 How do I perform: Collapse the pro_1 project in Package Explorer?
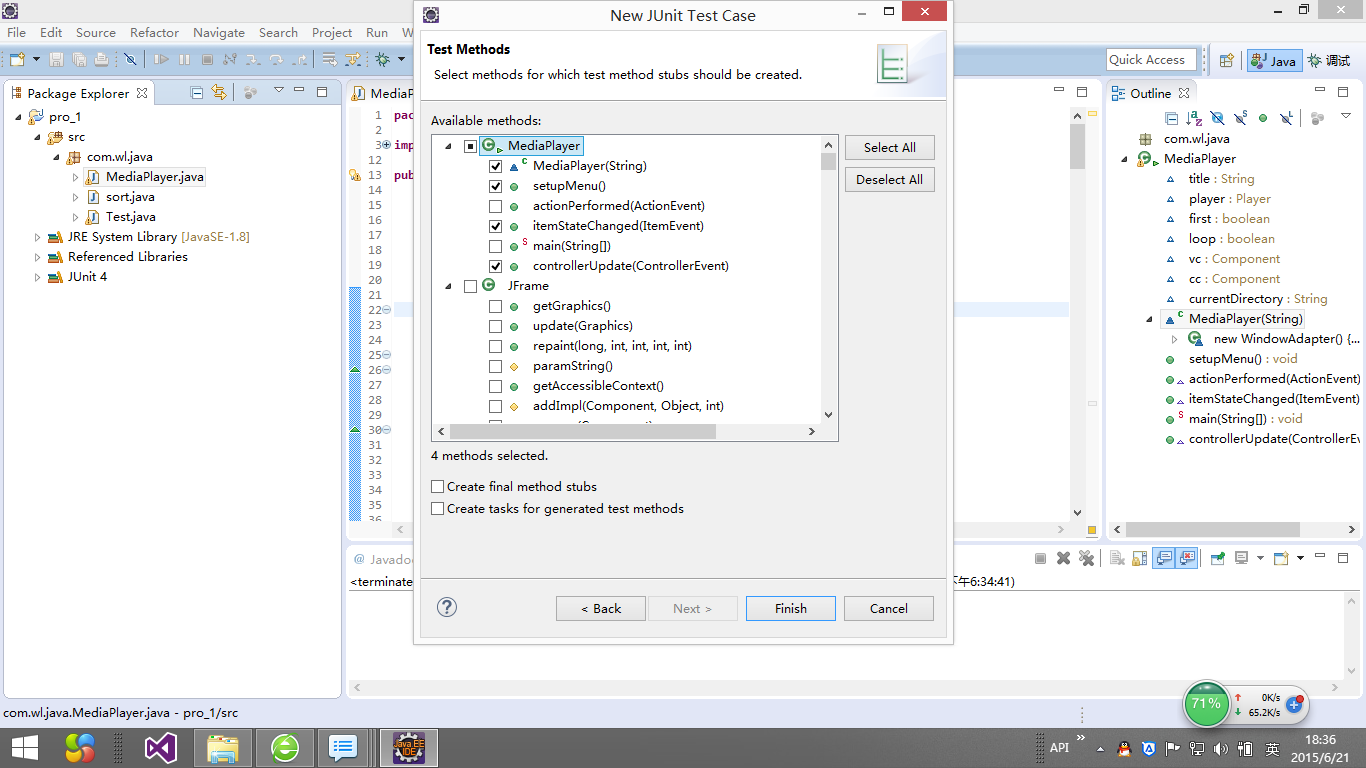coord(18,117)
